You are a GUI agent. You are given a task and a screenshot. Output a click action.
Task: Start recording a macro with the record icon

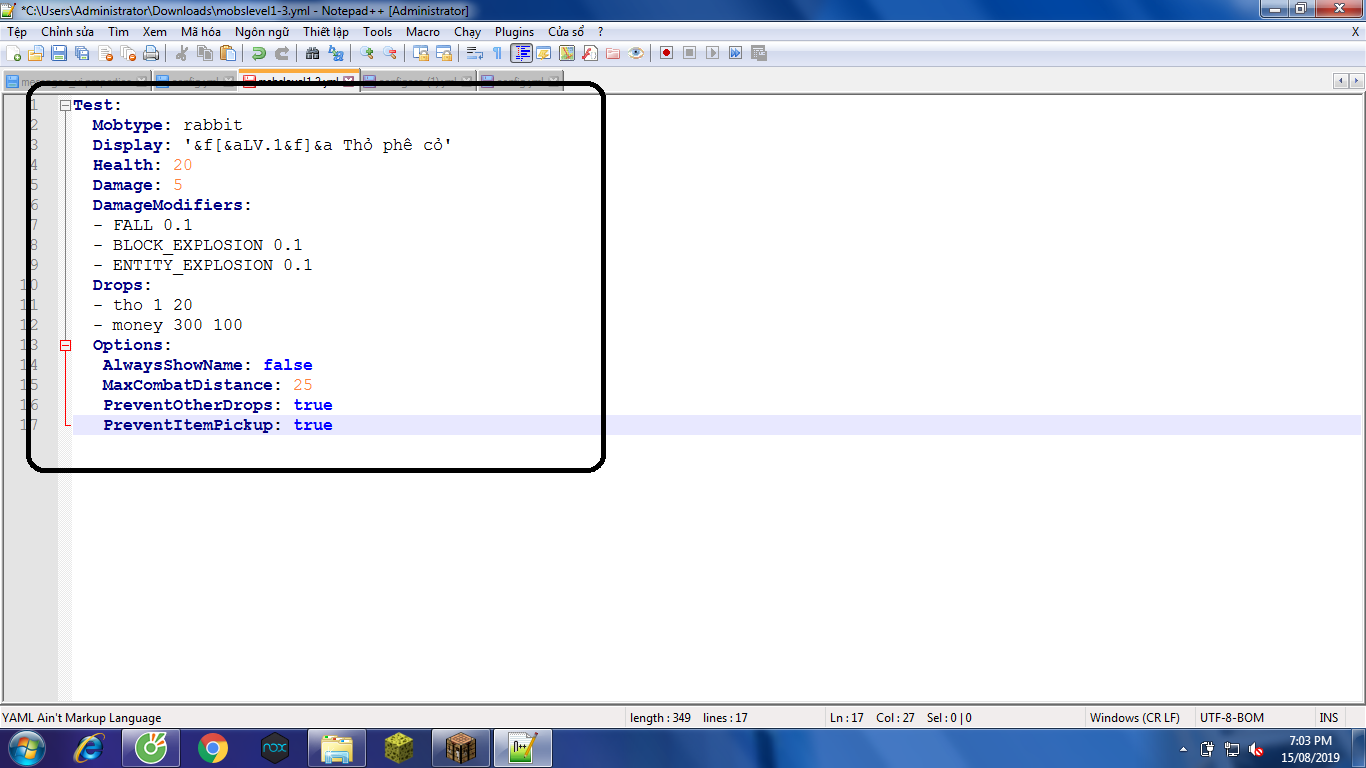pyautogui.click(x=664, y=53)
